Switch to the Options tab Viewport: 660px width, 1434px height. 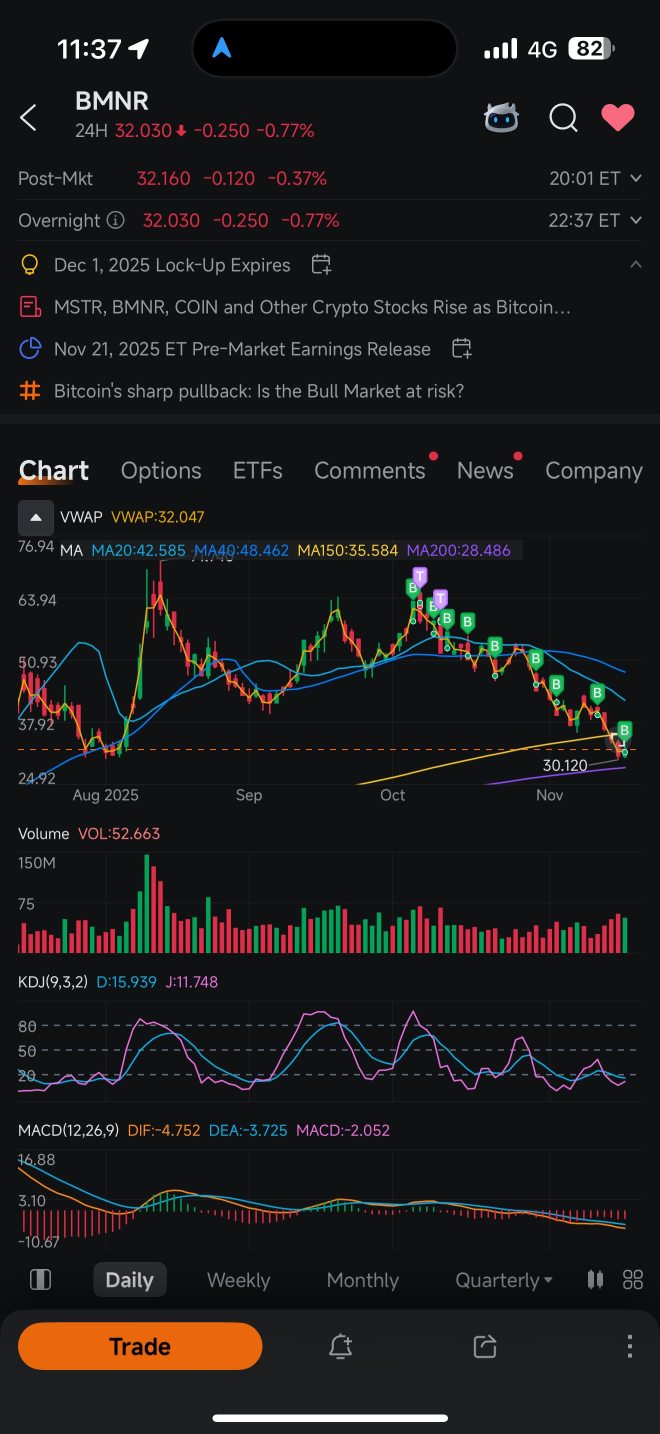click(x=161, y=471)
